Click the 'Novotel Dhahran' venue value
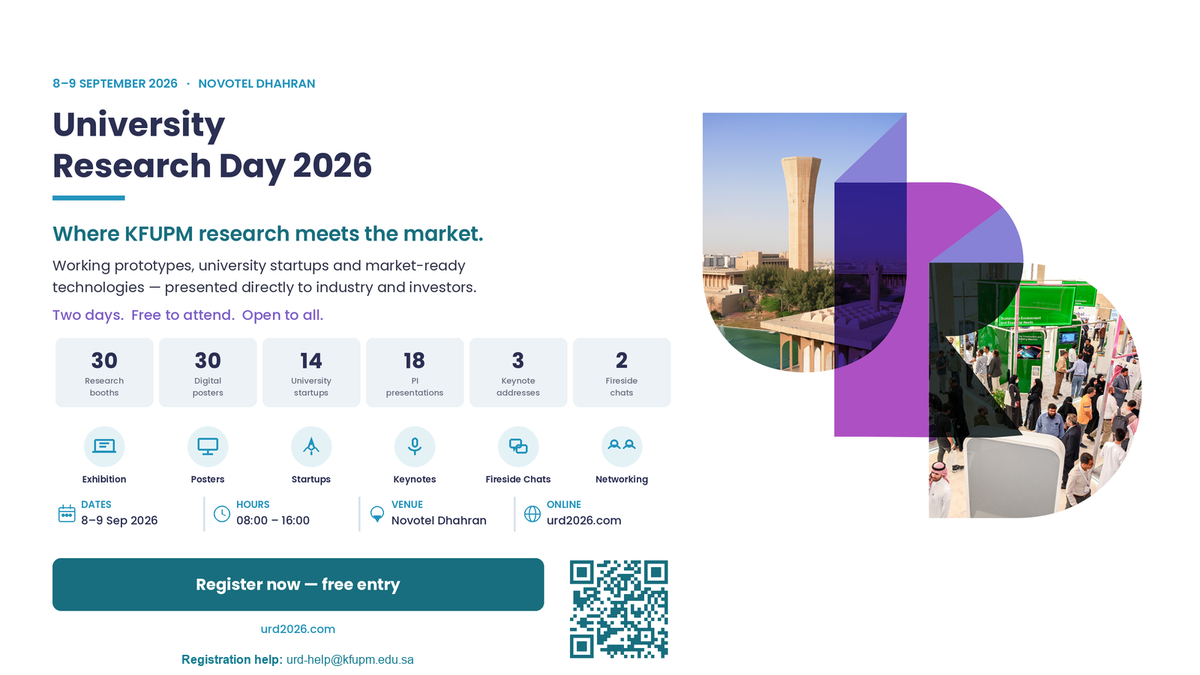The height and width of the screenshot is (675, 1200). pos(439,520)
